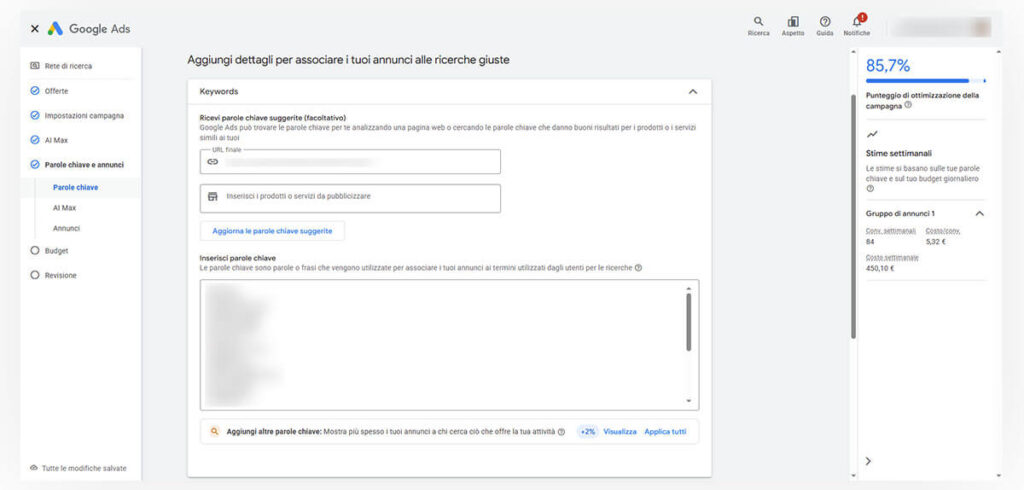Go to the Budget step
1024x490 pixels.
pos(56,251)
